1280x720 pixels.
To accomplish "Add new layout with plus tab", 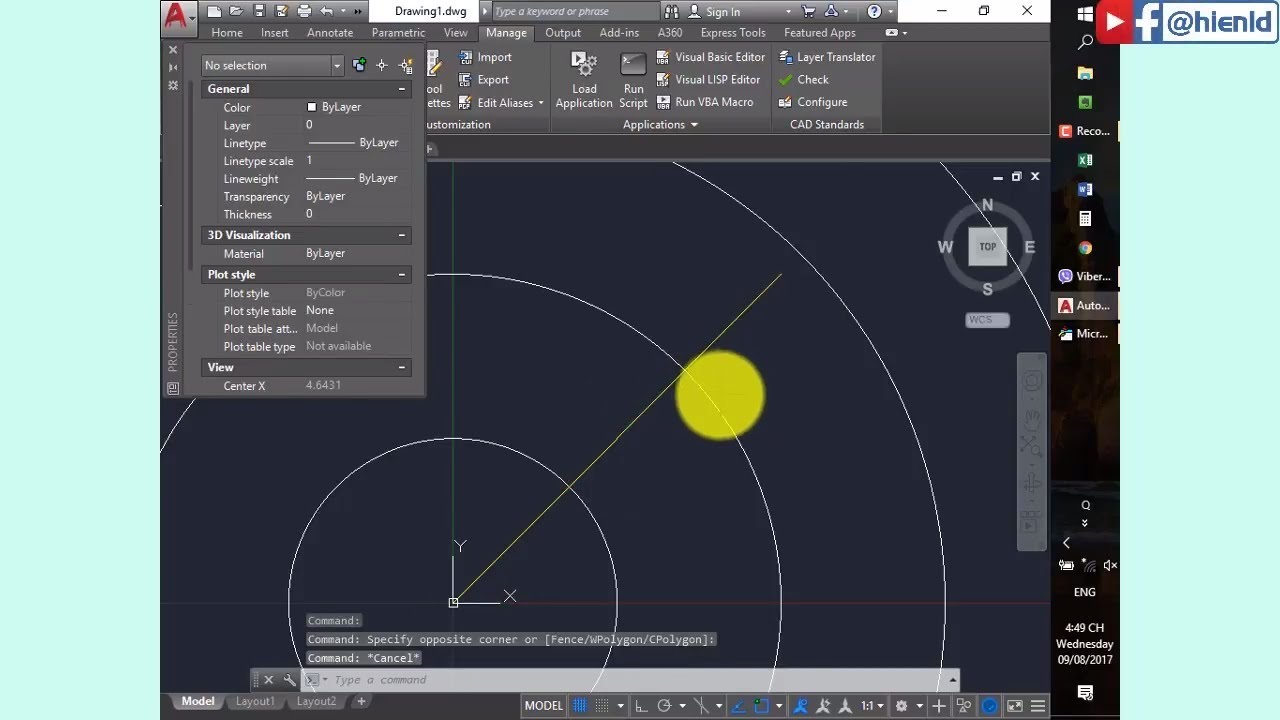I will 361,701.
